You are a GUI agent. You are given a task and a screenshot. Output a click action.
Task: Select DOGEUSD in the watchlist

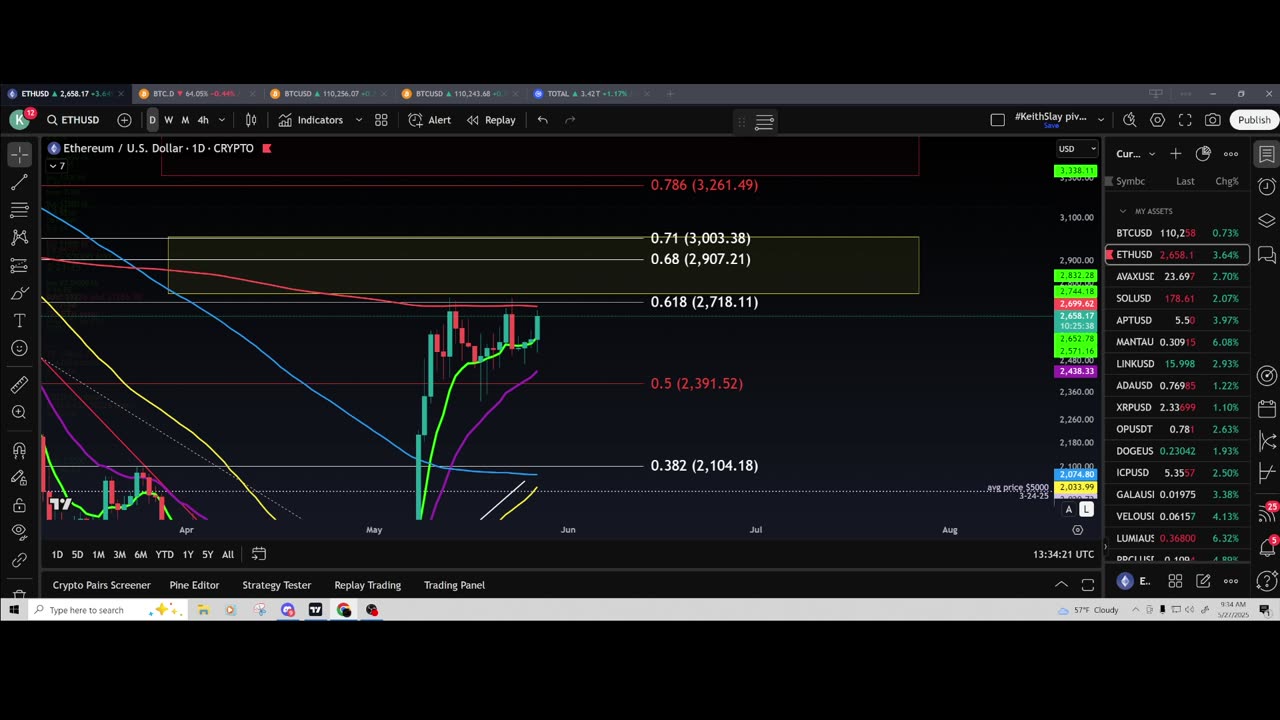point(1177,451)
